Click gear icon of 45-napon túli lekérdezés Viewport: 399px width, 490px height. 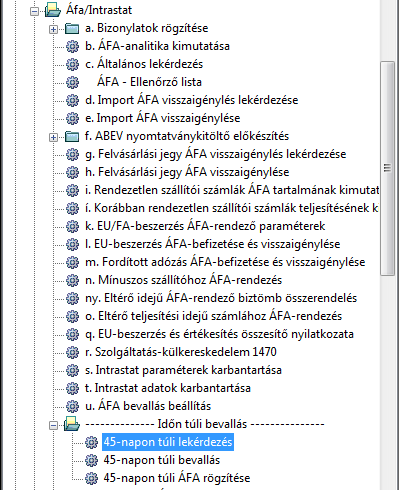coord(91,442)
